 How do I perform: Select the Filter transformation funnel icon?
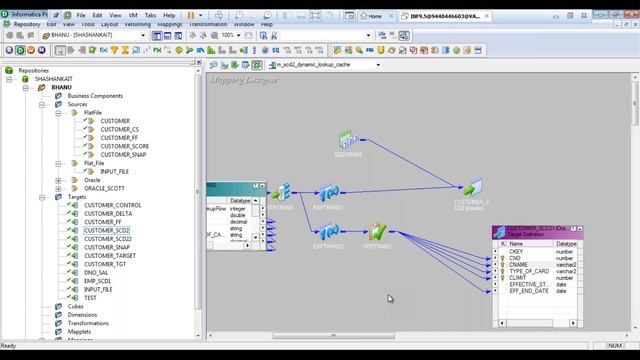[114, 50]
